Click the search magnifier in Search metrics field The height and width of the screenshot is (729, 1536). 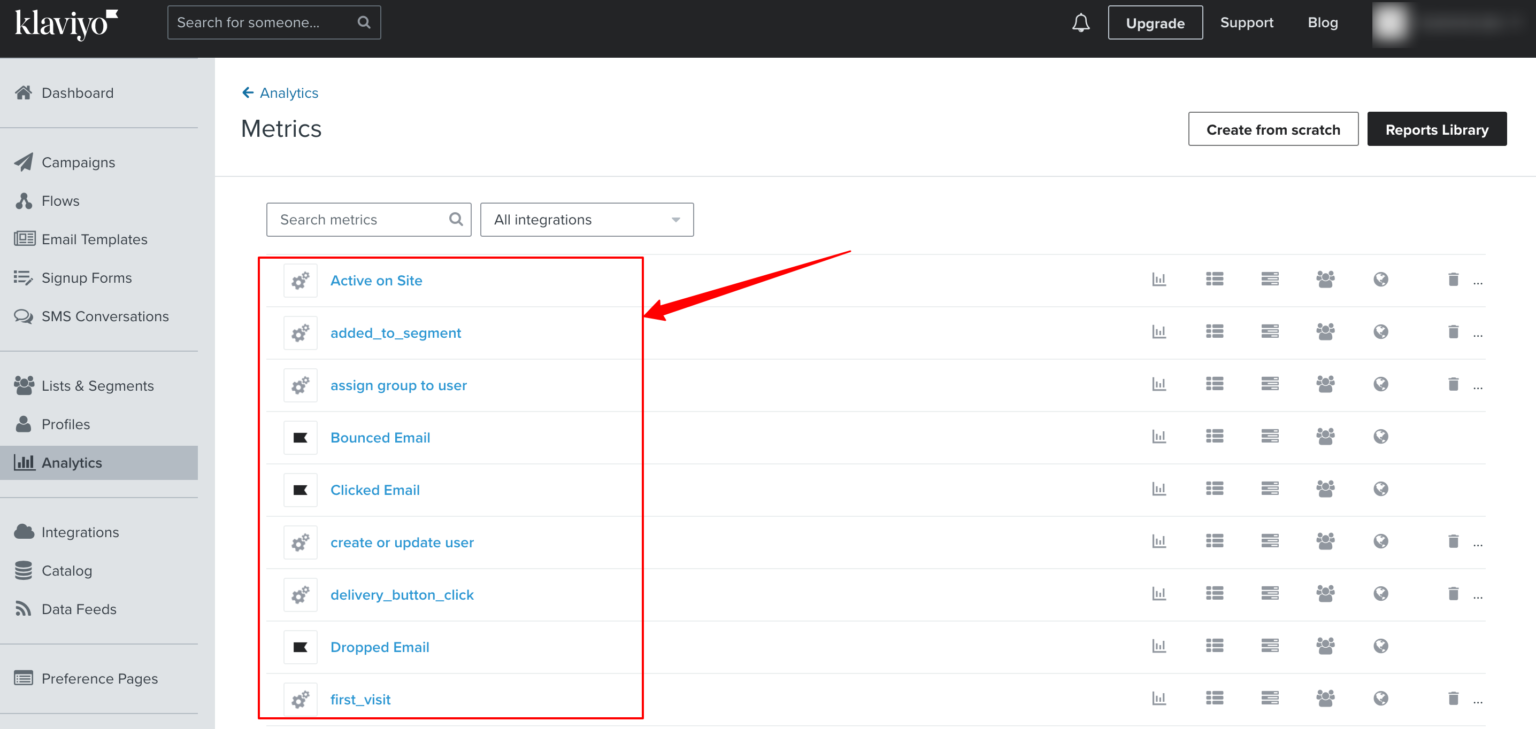tap(455, 219)
